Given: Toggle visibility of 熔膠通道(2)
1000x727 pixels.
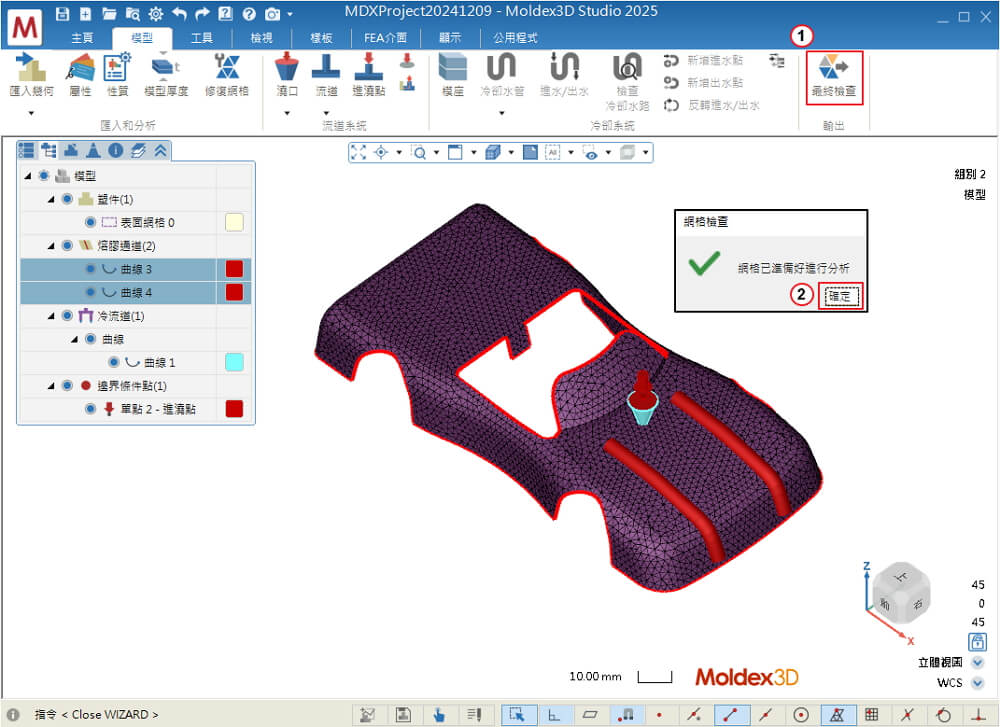Looking at the screenshot, I should pyautogui.click(x=67, y=246).
